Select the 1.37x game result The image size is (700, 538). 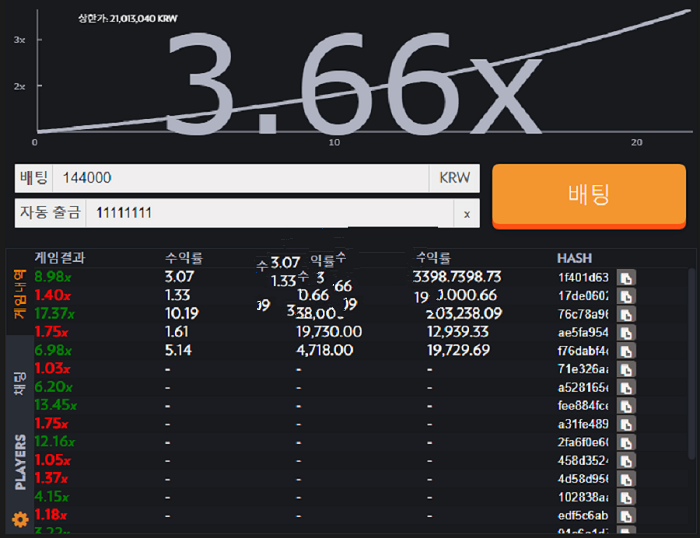pyautogui.click(x=51, y=478)
